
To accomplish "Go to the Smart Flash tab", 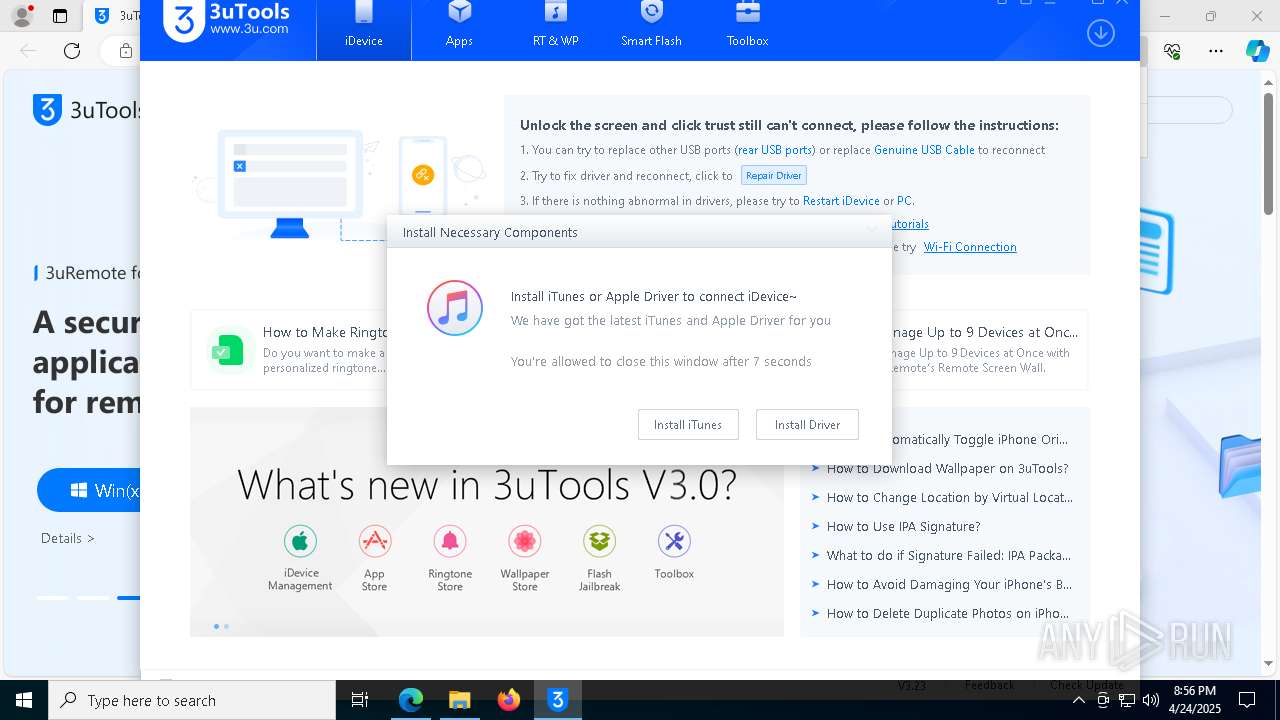I will (651, 28).
